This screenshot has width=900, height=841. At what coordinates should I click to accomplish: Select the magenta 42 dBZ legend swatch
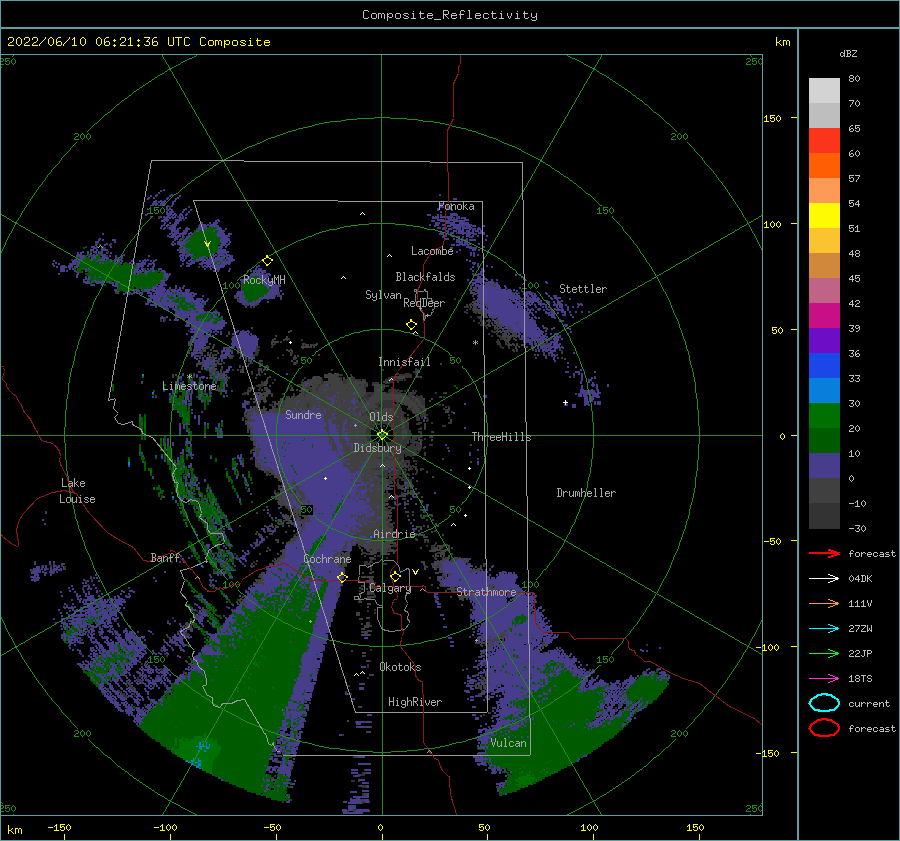(x=824, y=316)
